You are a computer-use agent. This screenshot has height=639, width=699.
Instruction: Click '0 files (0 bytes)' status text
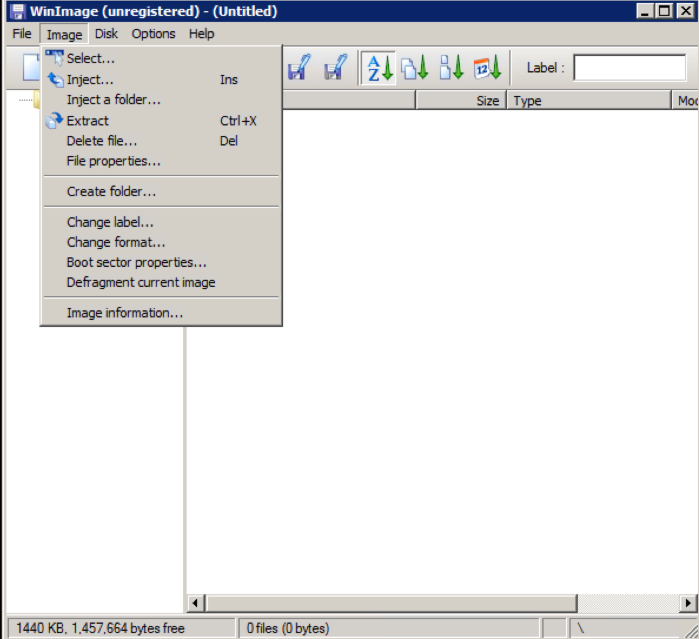(x=288, y=628)
